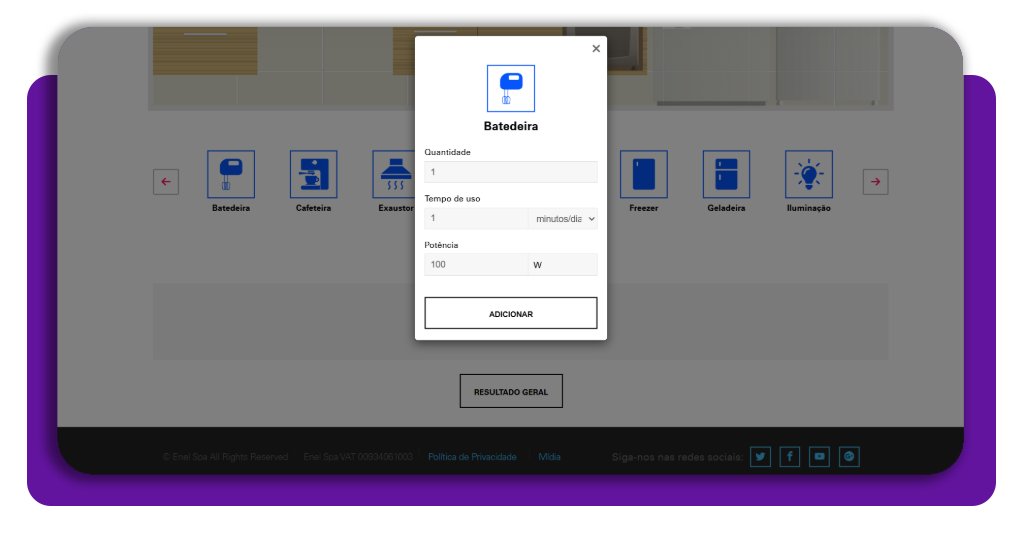1024x536 pixels.
Task: Choose the Cafeteira appliance icon
Action: point(313,174)
